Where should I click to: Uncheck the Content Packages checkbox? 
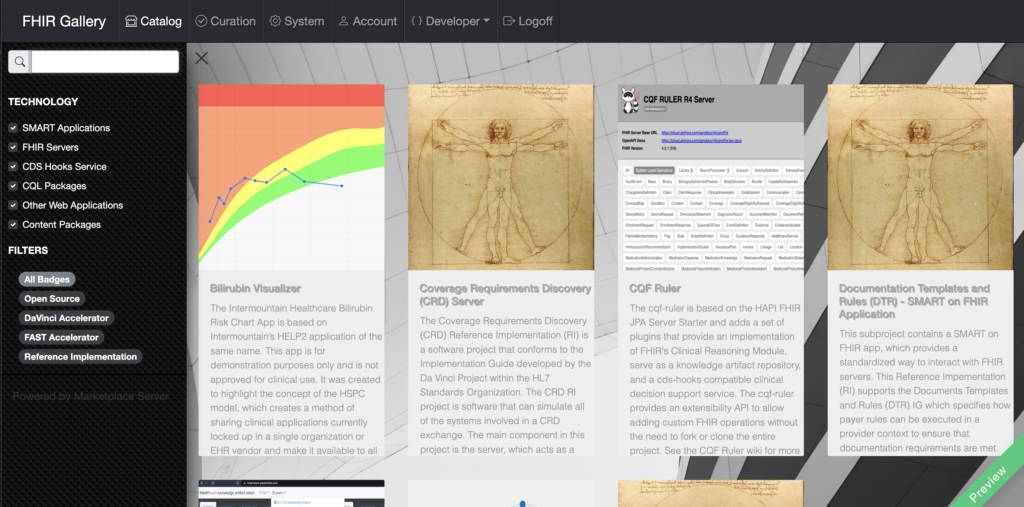pyautogui.click(x=12, y=224)
